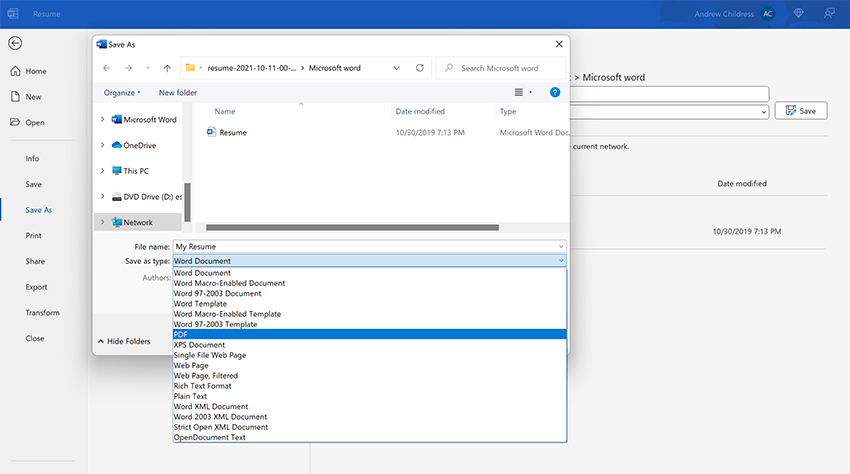The width and height of the screenshot is (850, 474).
Task: Close the Save As dialog
Action: point(559,44)
